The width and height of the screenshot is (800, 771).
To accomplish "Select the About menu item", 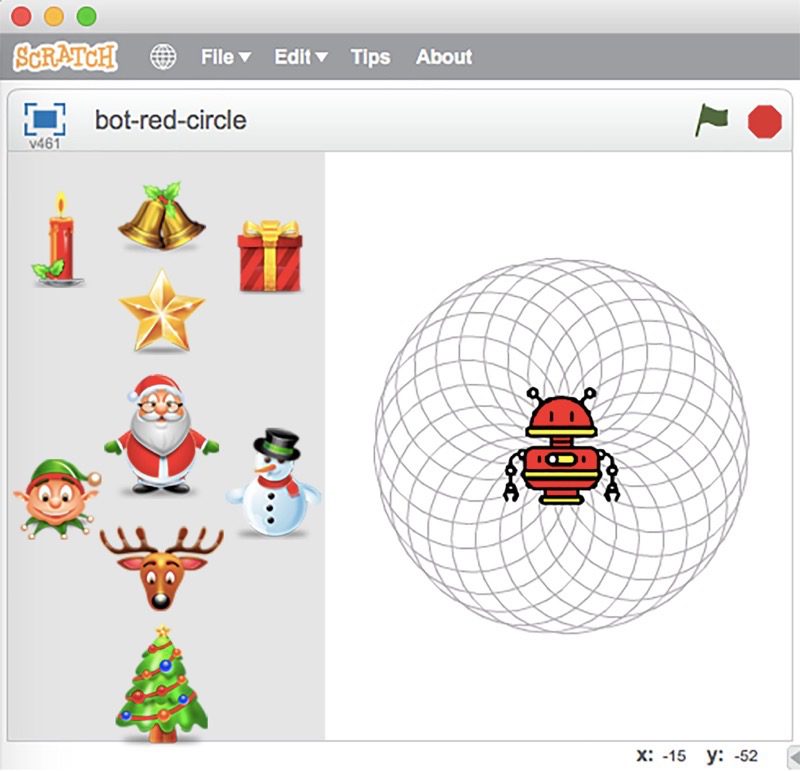I will [443, 57].
